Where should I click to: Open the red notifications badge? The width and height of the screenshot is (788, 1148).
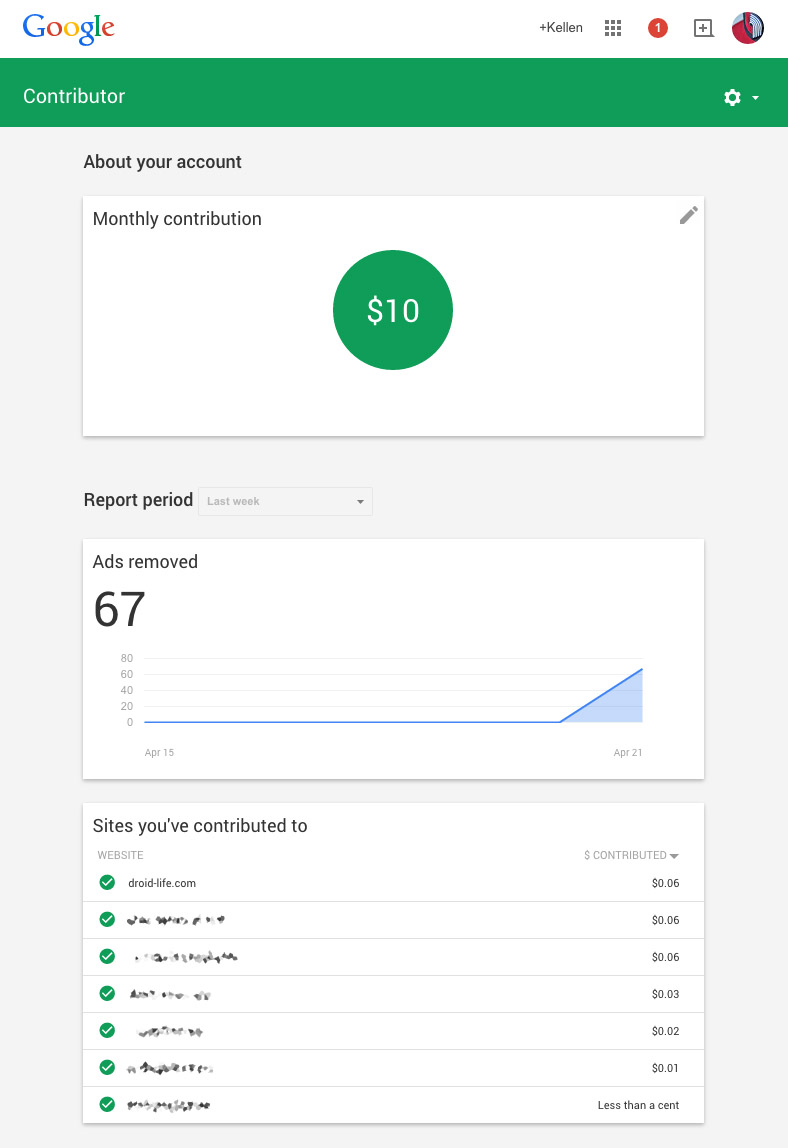click(658, 28)
